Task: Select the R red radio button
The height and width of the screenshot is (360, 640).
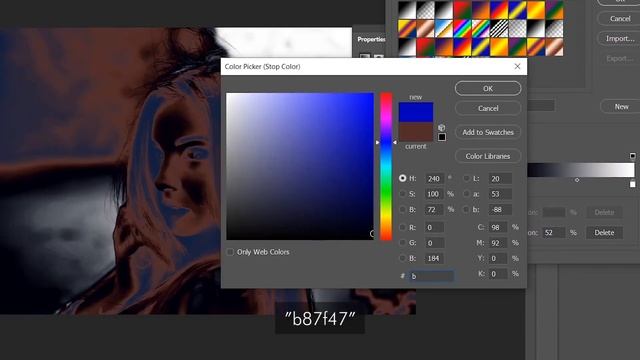Action: 402,227
